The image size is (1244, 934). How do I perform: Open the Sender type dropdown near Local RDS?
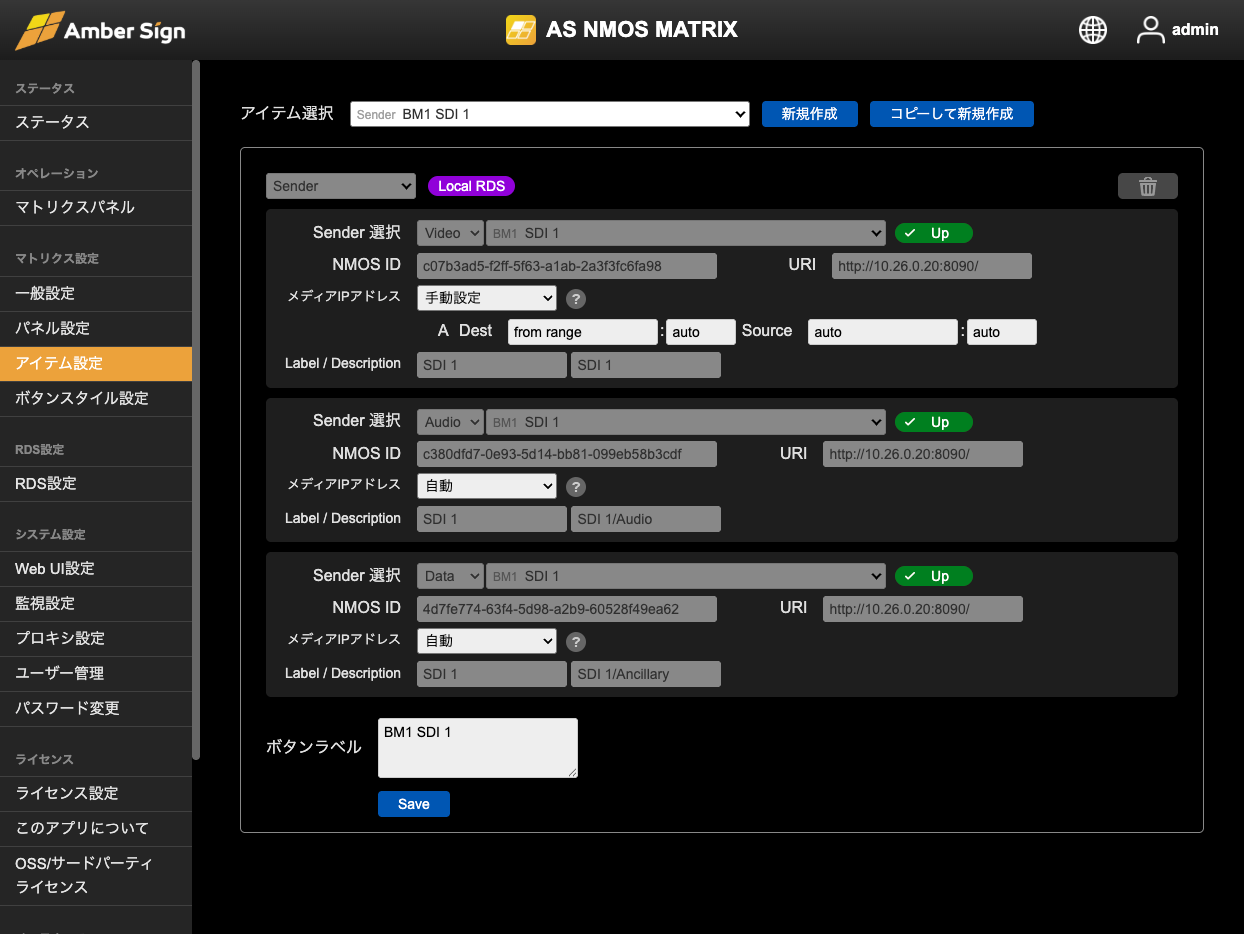pyautogui.click(x=340, y=186)
